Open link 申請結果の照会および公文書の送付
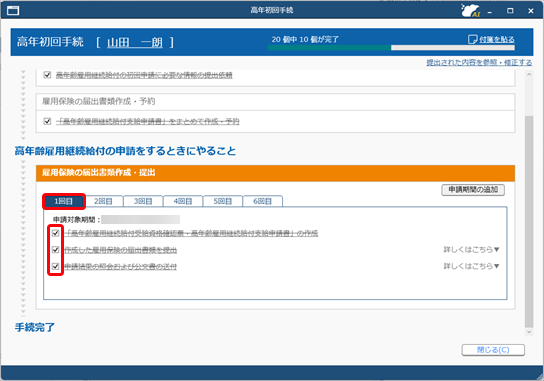Image resolution: width=544 pixels, height=381 pixels. (x=121, y=266)
